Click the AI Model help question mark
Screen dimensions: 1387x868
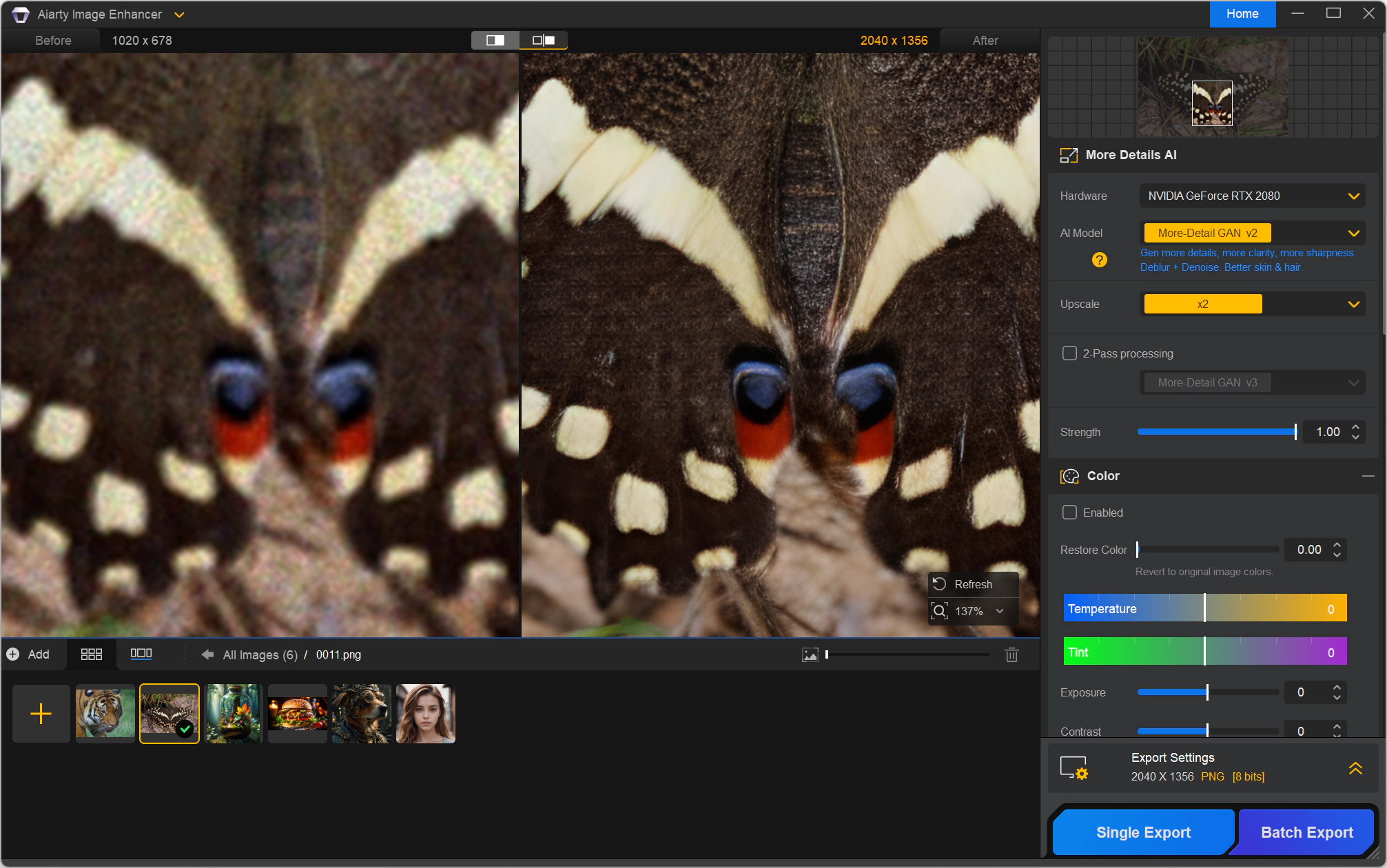tap(1100, 260)
